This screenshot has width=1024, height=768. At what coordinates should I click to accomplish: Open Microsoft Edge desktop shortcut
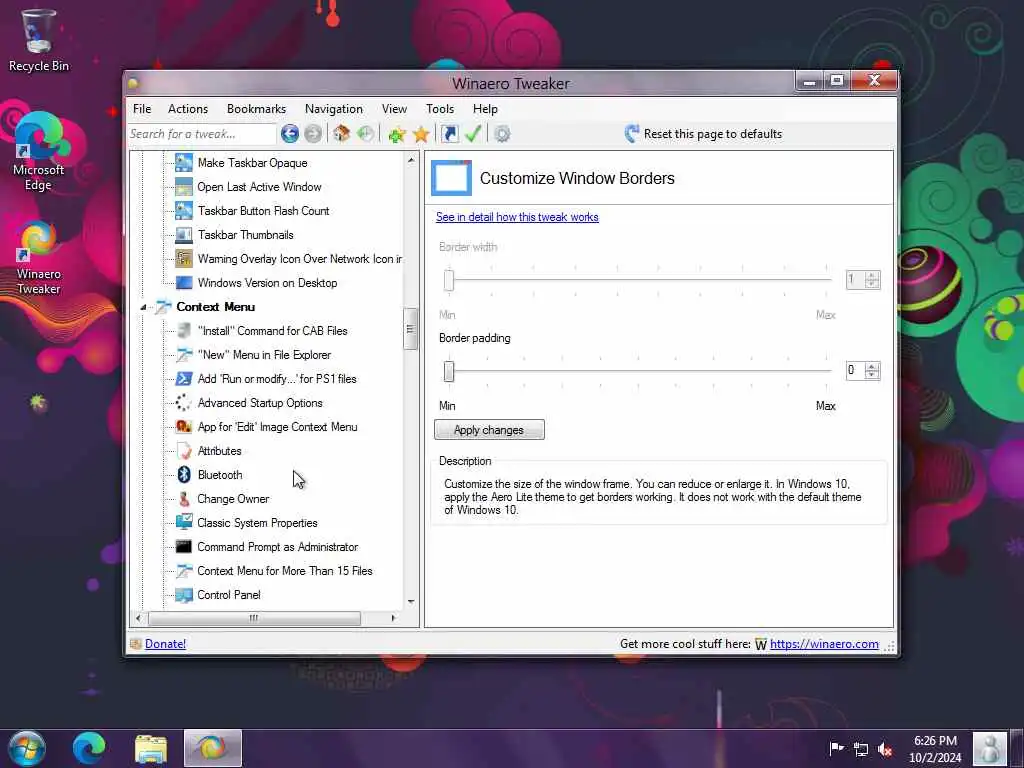(x=39, y=152)
